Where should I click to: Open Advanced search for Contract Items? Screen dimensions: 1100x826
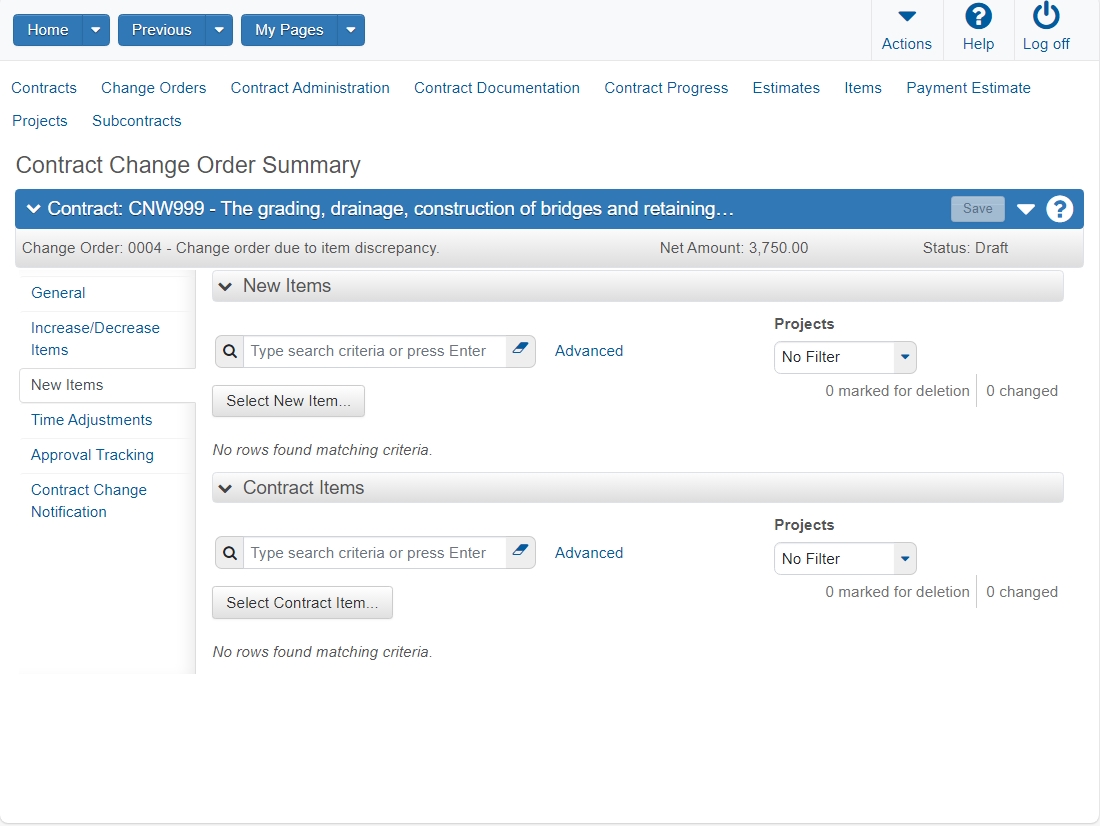589,553
